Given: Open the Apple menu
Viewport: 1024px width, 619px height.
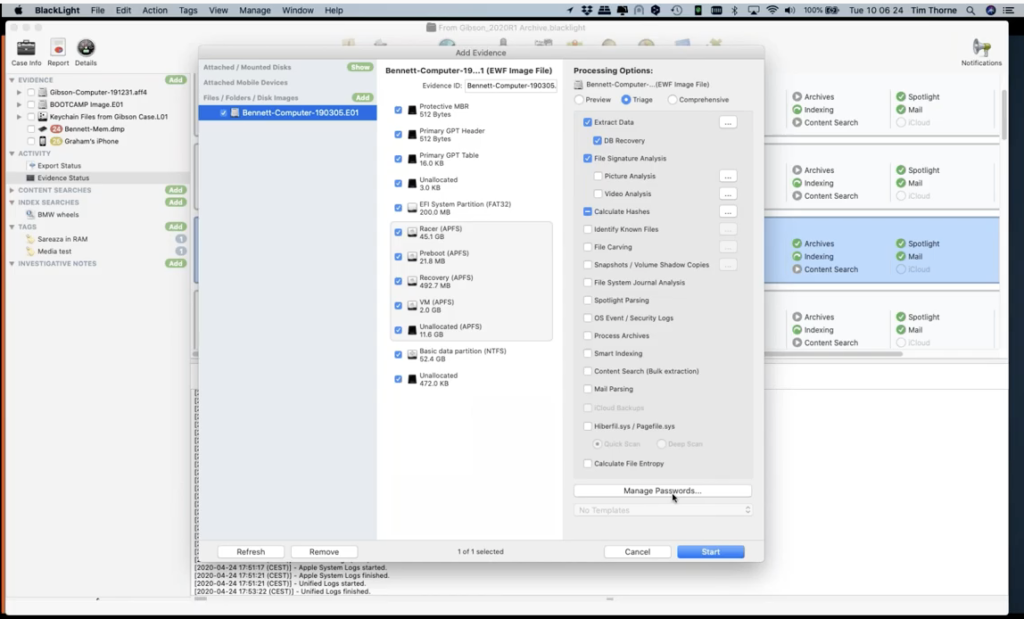Looking at the screenshot, I should click(x=18, y=10).
